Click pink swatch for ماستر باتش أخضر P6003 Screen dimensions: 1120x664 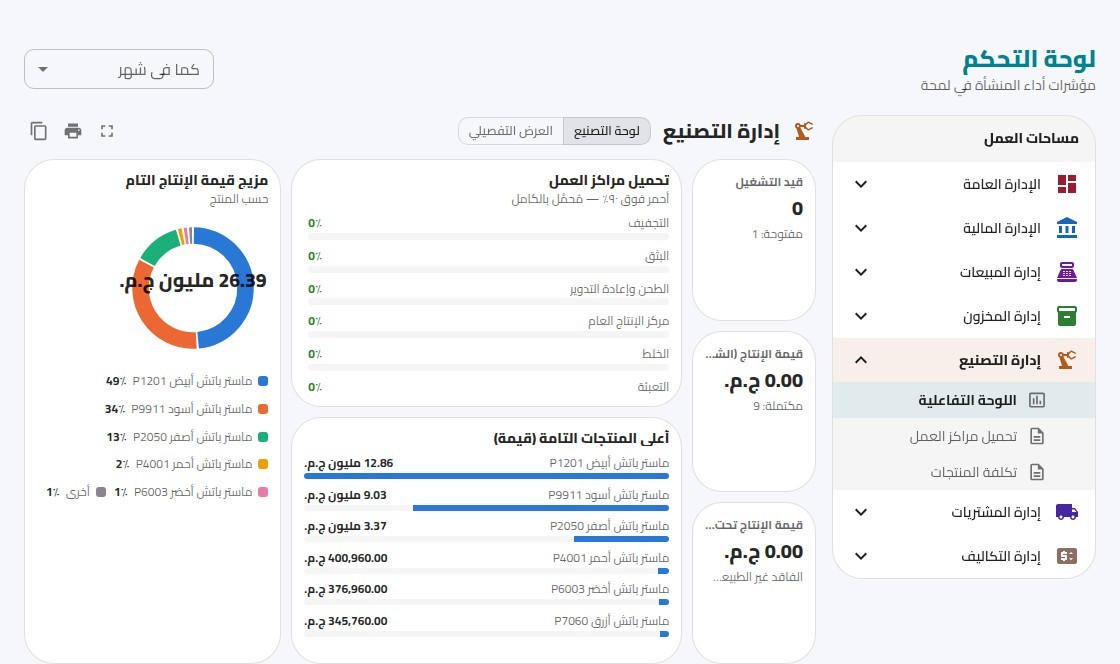pos(263,492)
